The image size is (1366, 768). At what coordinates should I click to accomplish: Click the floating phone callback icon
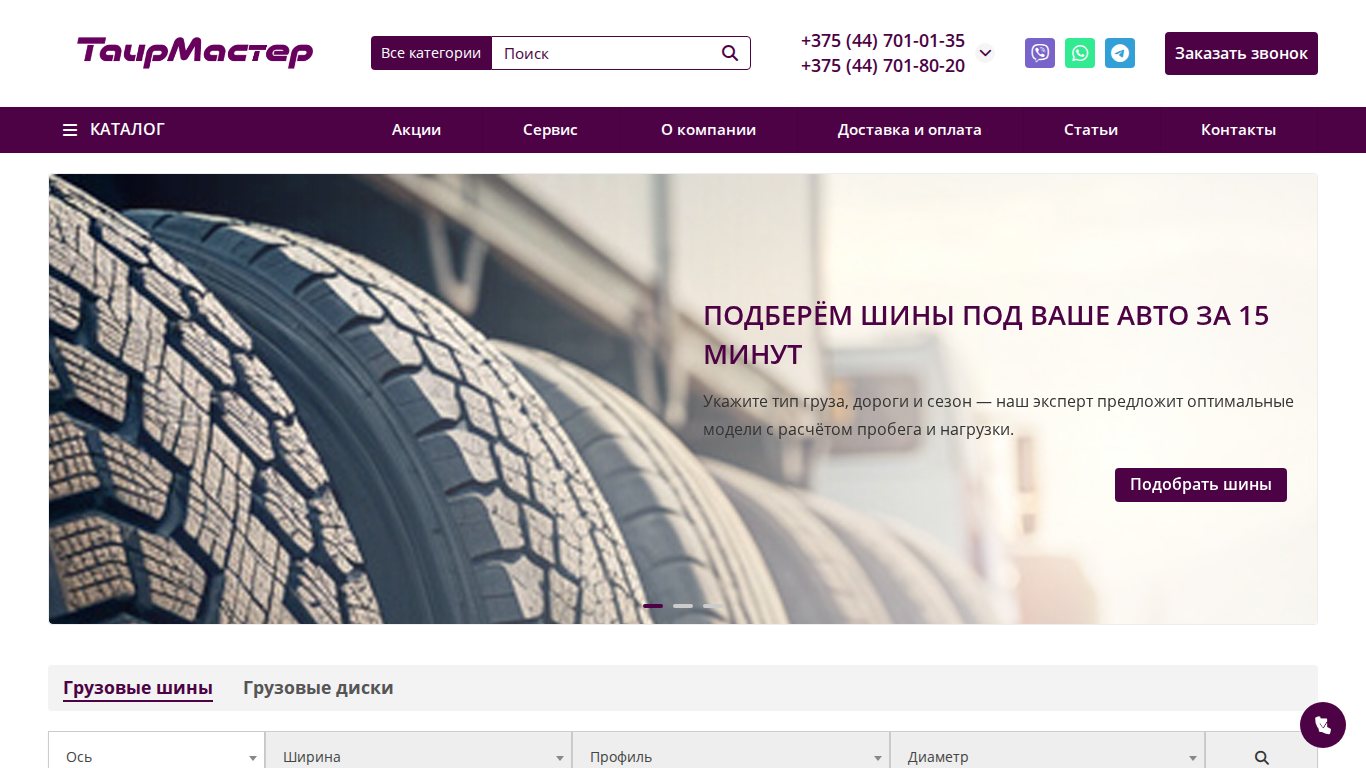1323,725
